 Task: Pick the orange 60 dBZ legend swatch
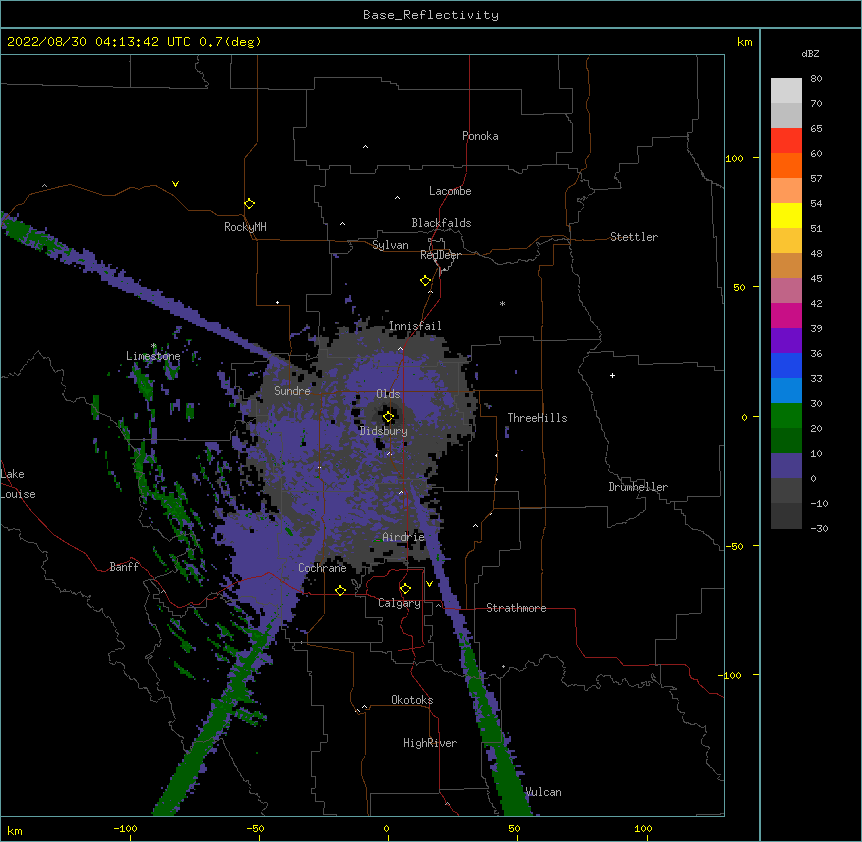(x=786, y=165)
